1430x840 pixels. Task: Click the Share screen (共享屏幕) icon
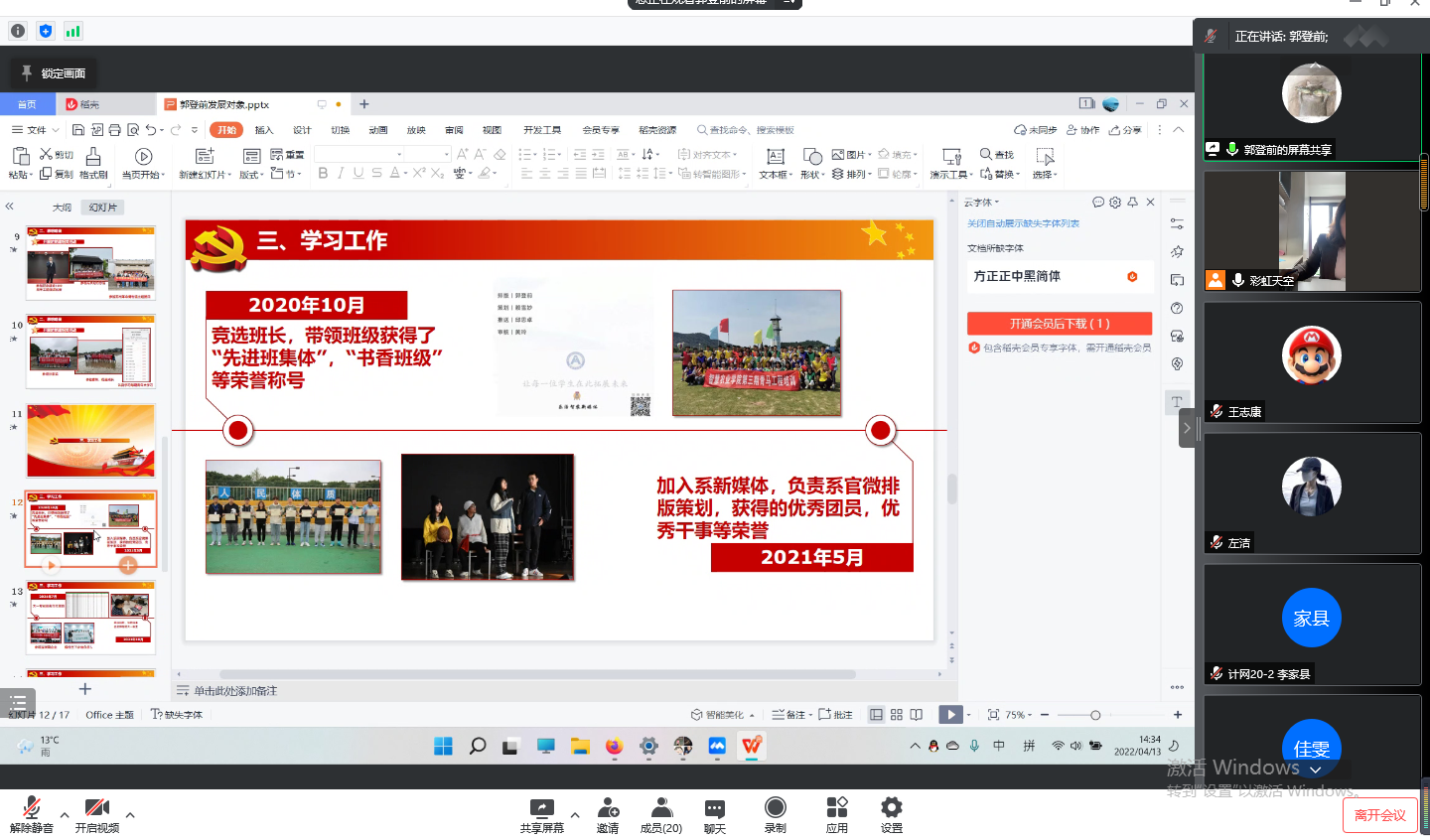(x=542, y=807)
